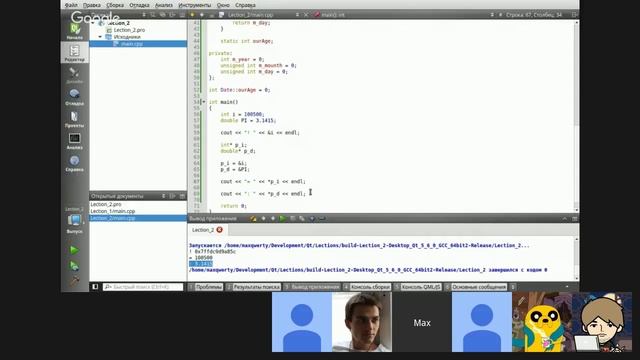Stop the running application in output pane
This screenshot has height=360, width=640.
point(292,219)
